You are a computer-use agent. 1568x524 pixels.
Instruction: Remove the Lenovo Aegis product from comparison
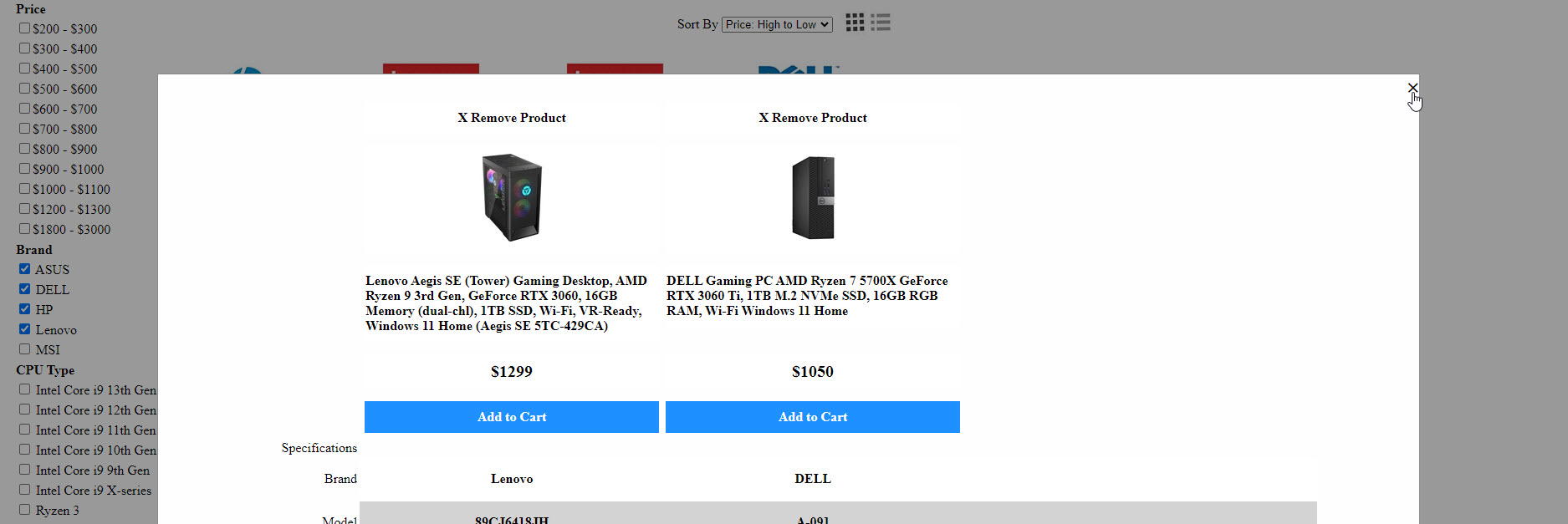tap(511, 118)
